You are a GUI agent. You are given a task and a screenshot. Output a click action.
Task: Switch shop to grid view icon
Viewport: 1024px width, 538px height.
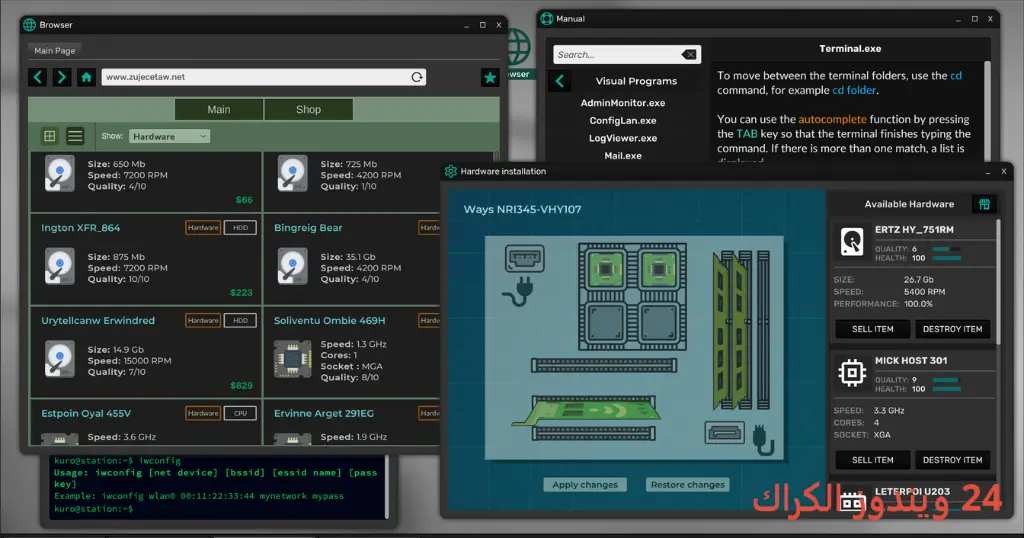point(50,136)
